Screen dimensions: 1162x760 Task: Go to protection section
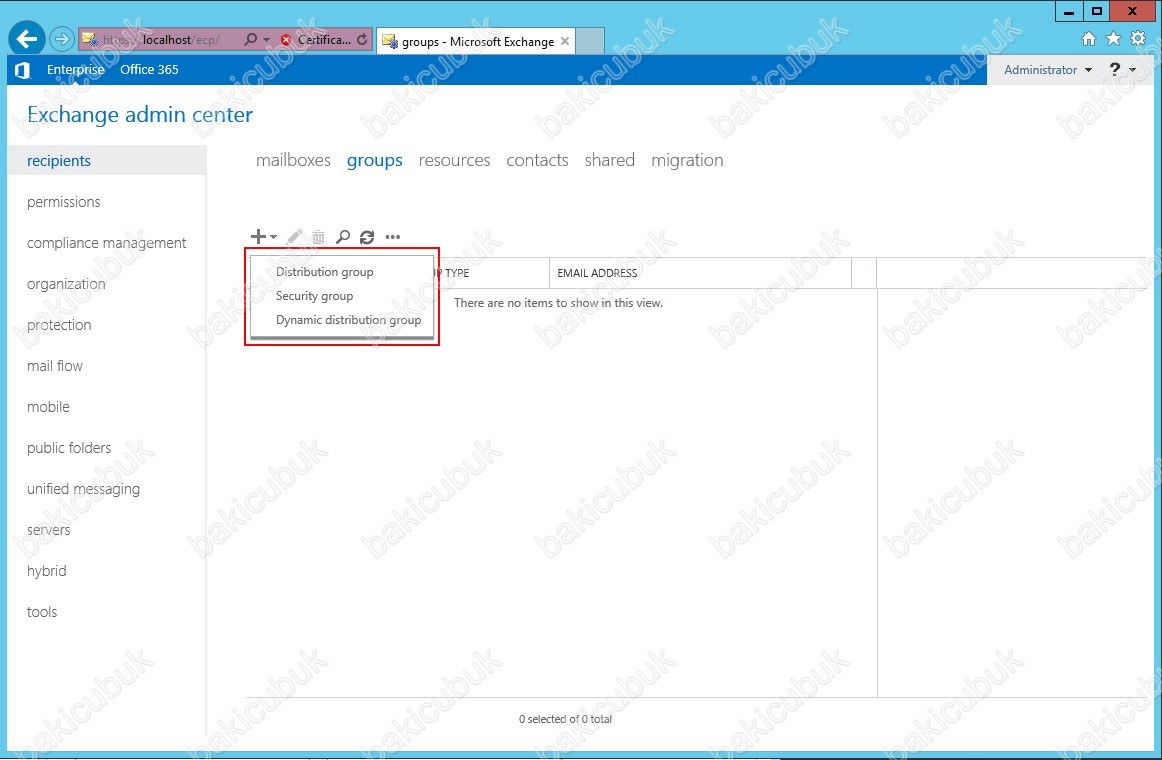pos(59,325)
